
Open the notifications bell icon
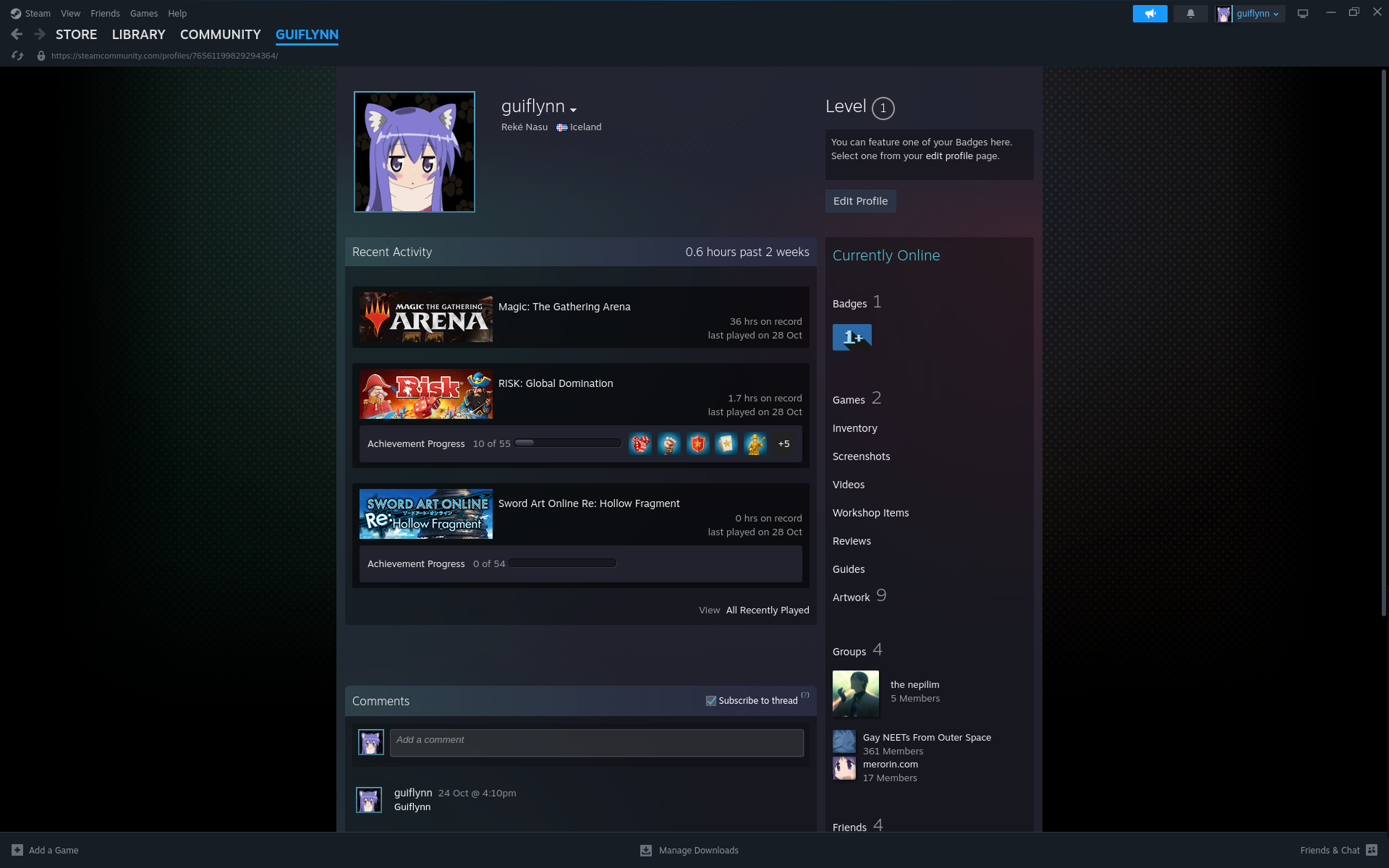pos(1190,14)
